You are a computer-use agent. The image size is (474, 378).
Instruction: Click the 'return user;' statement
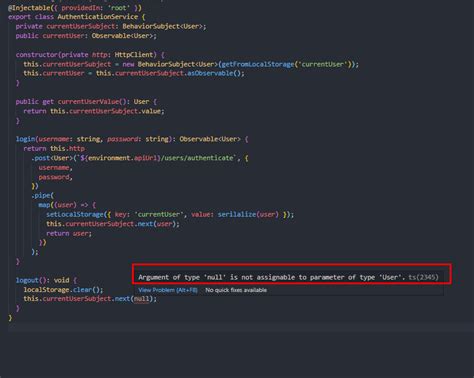69,233
